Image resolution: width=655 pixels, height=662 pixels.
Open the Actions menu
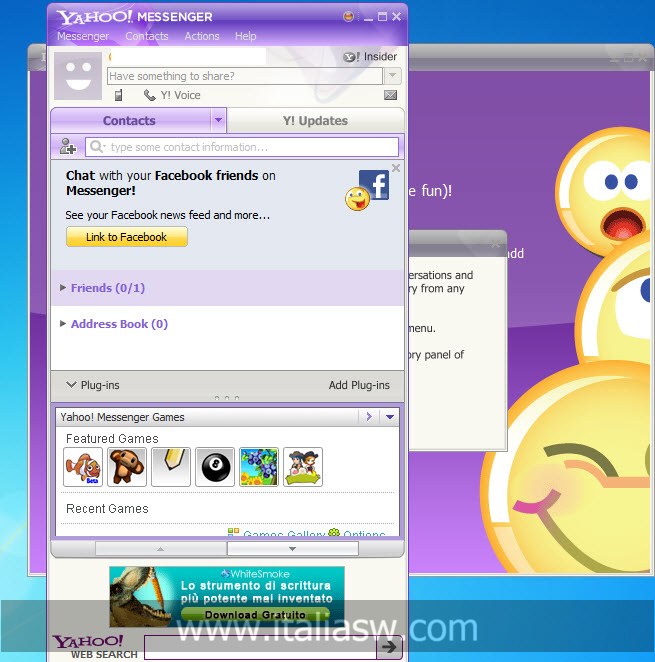point(202,36)
